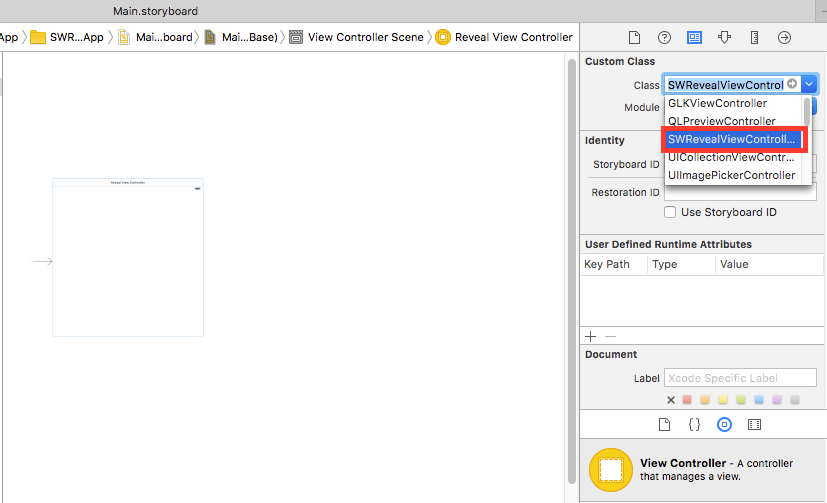Select Reveal View Controller breadcrumb item
This screenshot has height=503, width=827.
[x=513, y=37]
